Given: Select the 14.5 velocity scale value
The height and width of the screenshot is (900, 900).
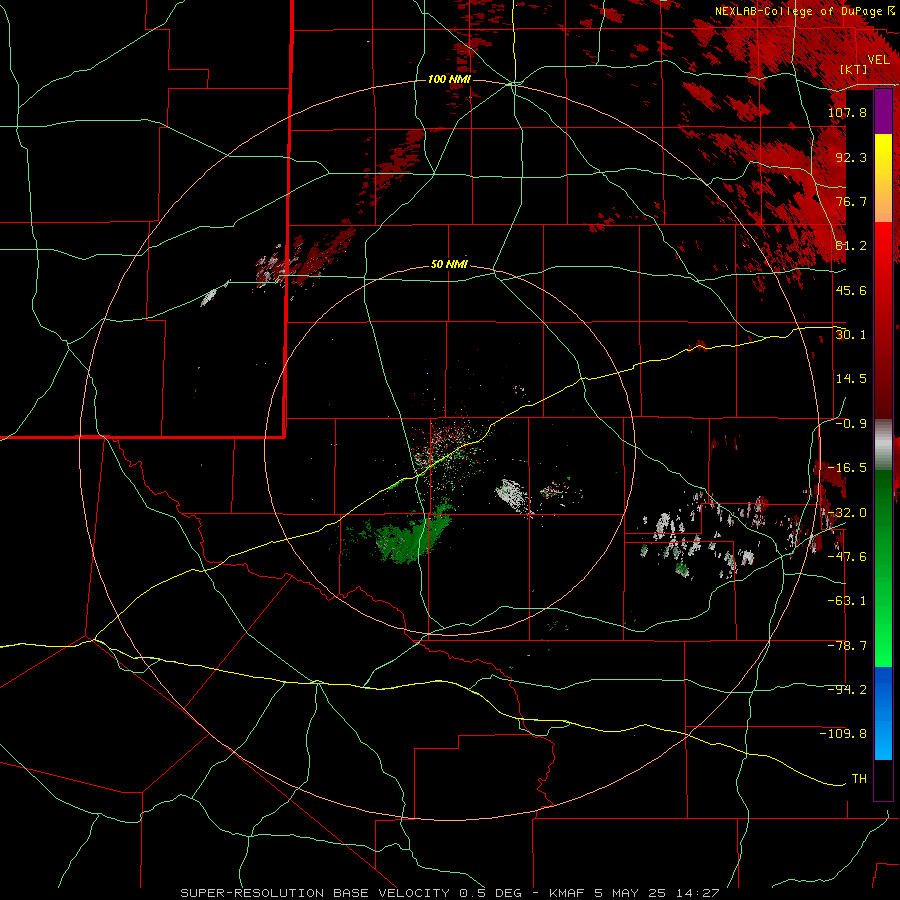Looking at the screenshot, I should point(851,378).
